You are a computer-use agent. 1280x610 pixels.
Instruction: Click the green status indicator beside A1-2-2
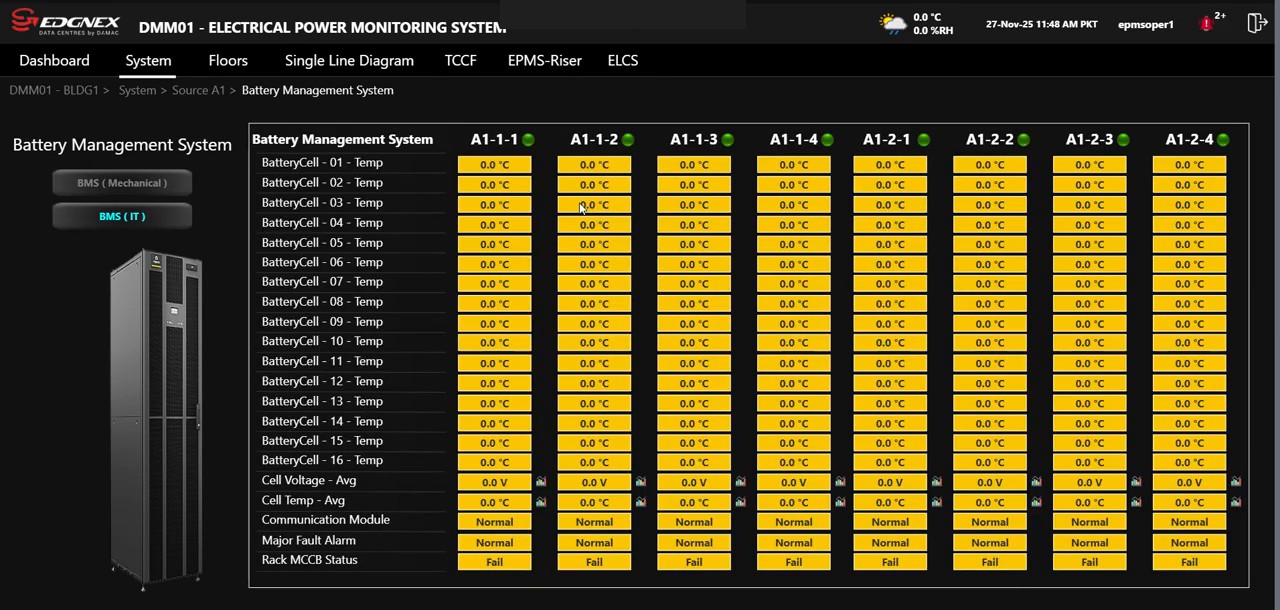(x=1023, y=140)
